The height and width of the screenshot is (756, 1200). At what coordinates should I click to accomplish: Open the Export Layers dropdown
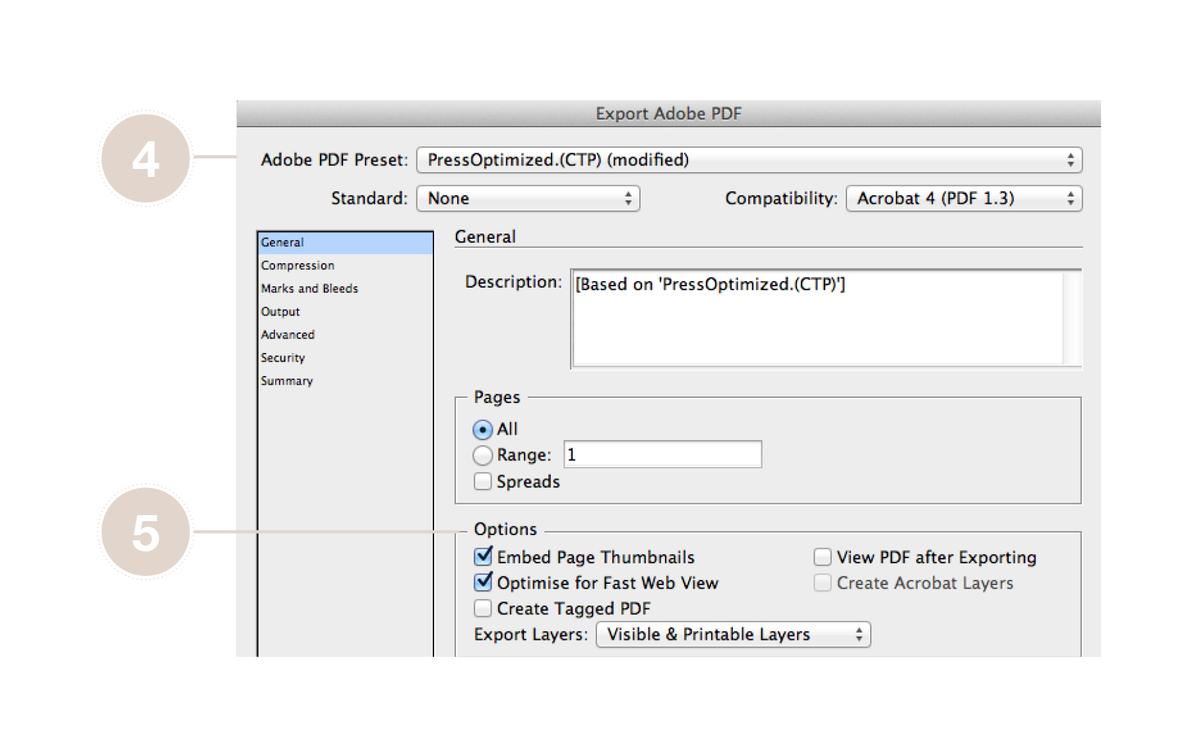[733, 634]
